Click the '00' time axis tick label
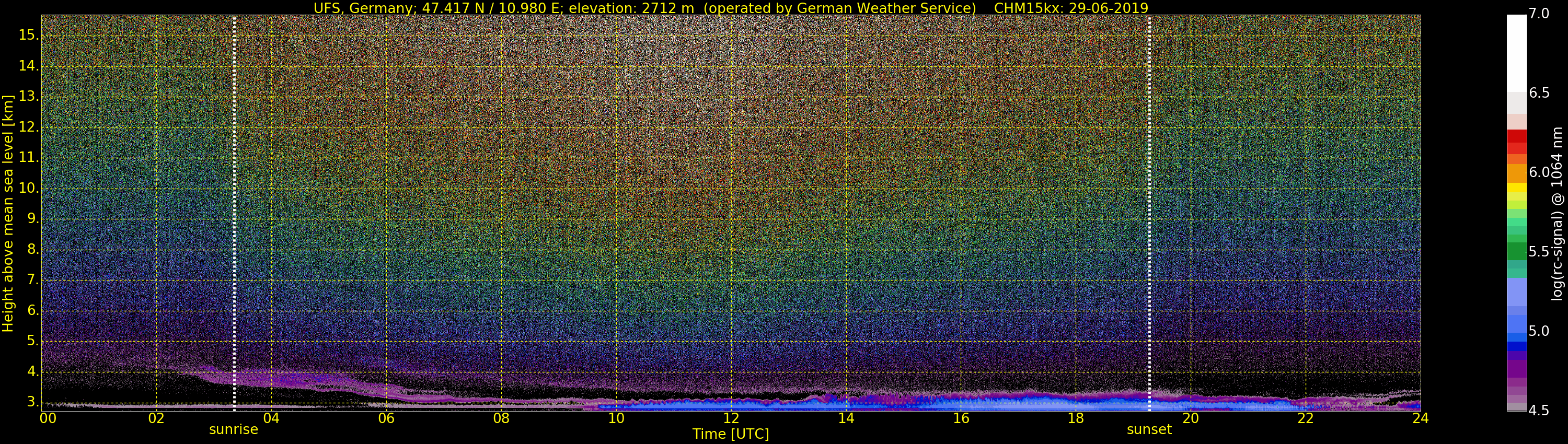This screenshot has height=444, width=1568. [48, 418]
